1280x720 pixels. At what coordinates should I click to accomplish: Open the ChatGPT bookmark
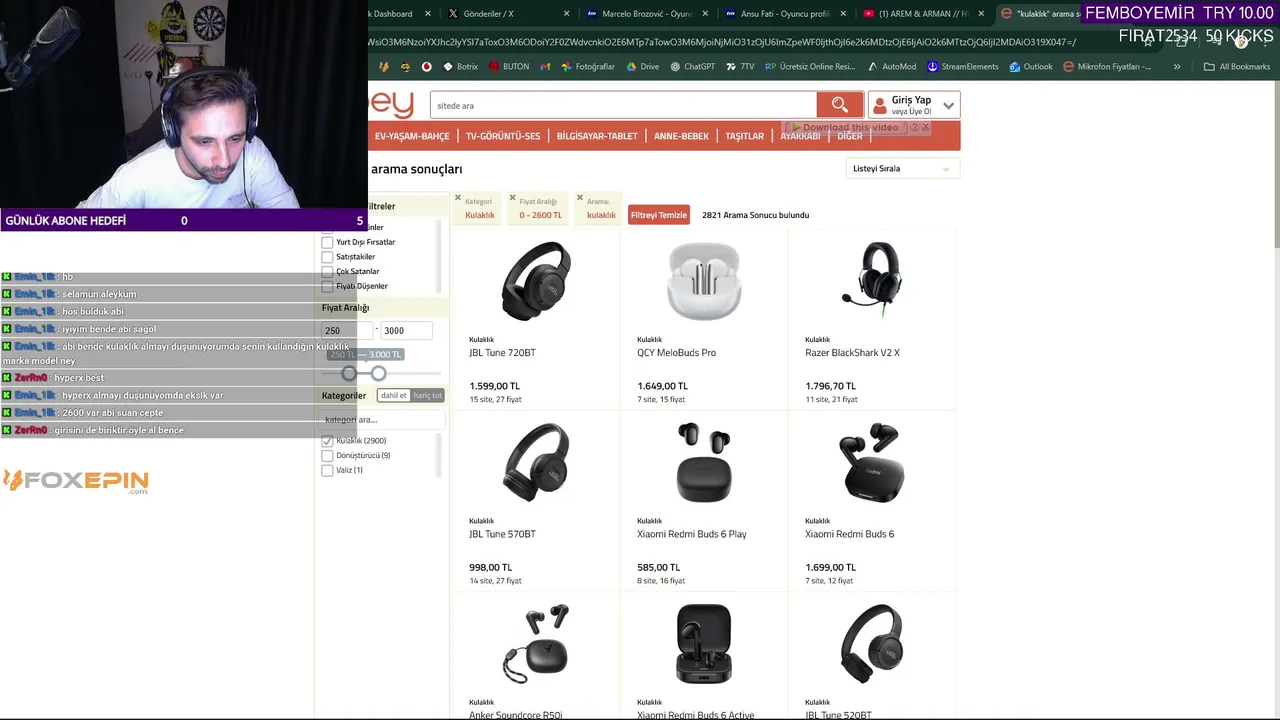coord(692,67)
